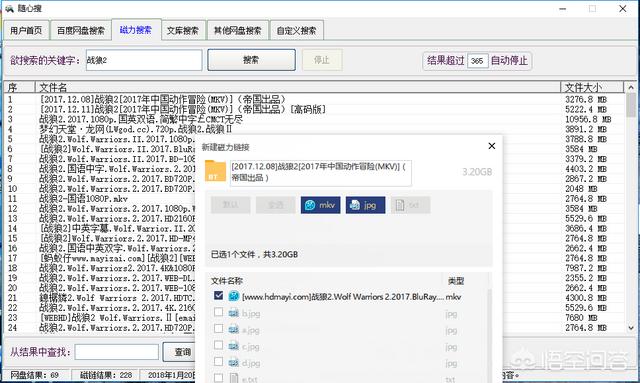
Task: Open the 用户首页 tab
Action: pyautogui.click(x=27, y=30)
